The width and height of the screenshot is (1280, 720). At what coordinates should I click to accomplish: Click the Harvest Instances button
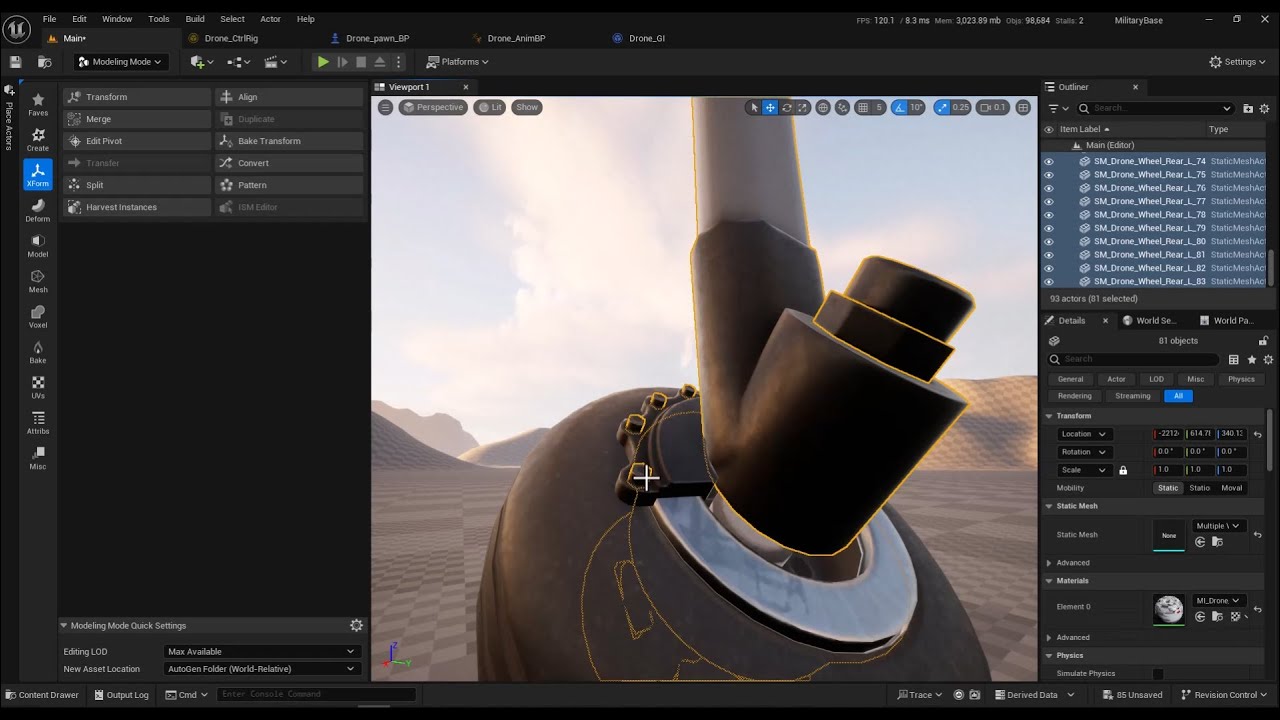[x=136, y=207]
